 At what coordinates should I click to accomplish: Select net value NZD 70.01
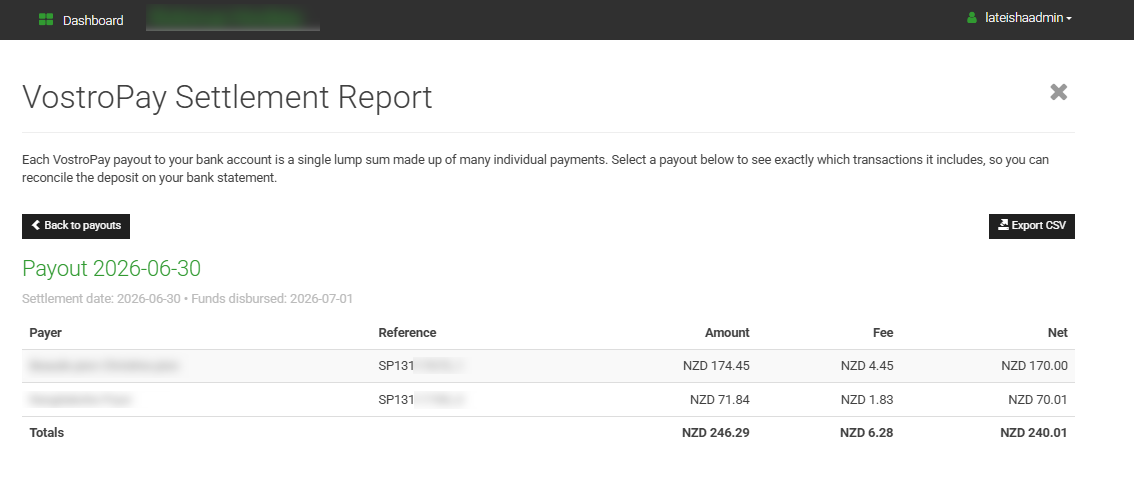(1038, 399)
